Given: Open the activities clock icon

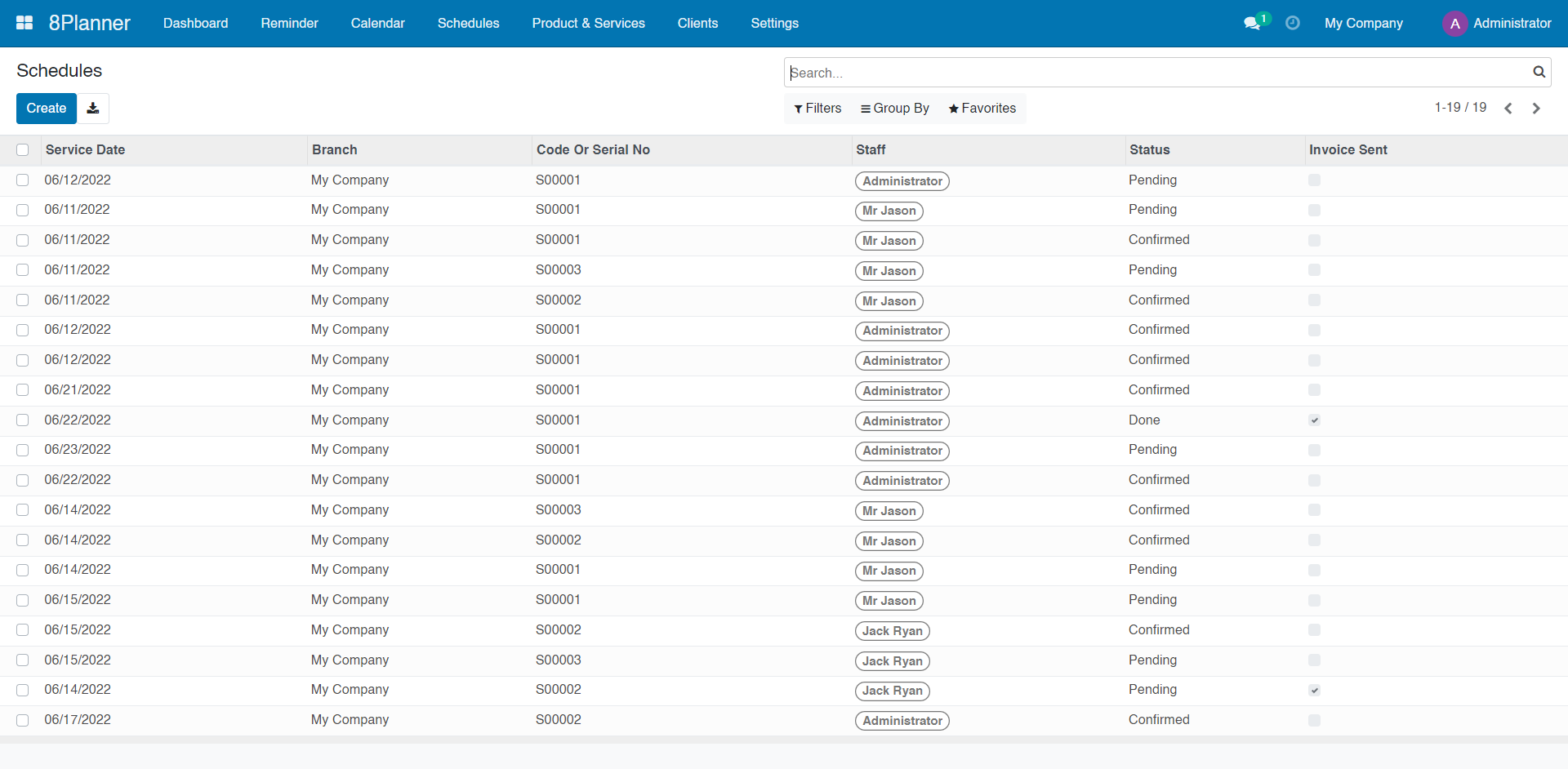Looking at the screenshot, I should pos(1292,23).
